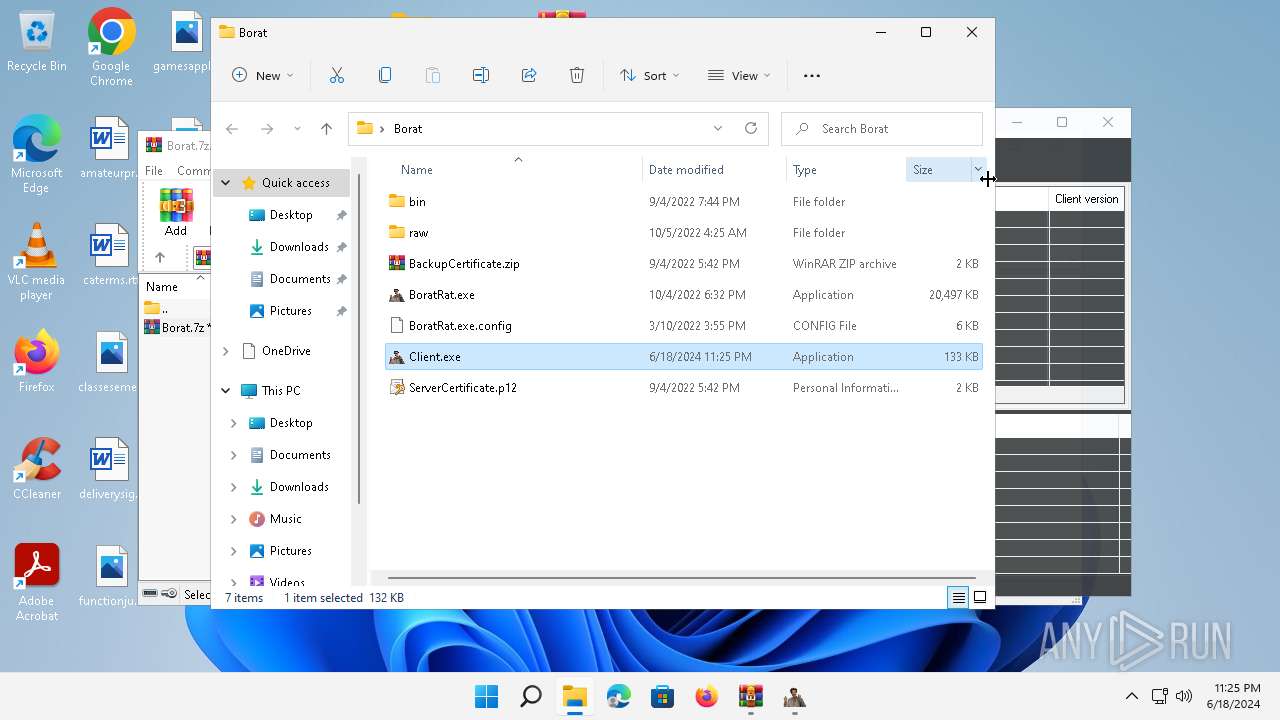Click the Delete trash icon in toolbar
This screenshot has width=1280, height=720.
tap(577, 75)
